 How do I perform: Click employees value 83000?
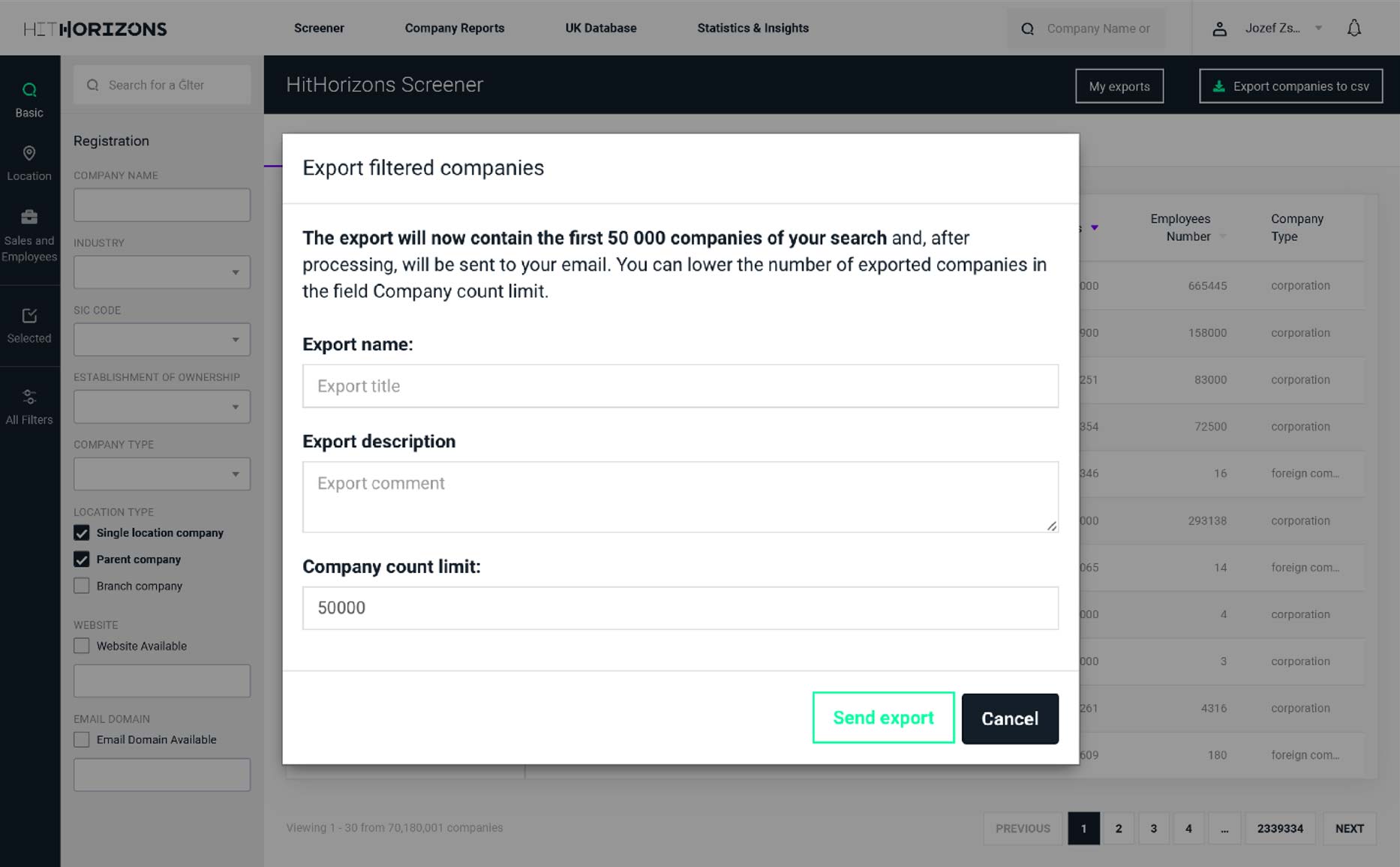(x=1210, y=379)
